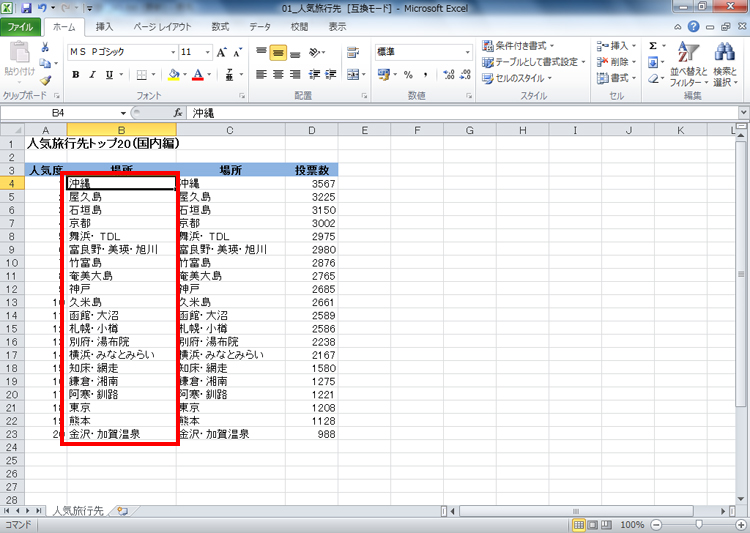Align cell text to top
Image resolution: width=750 pixels, height=533 pixels.
[x=261, y=52]
